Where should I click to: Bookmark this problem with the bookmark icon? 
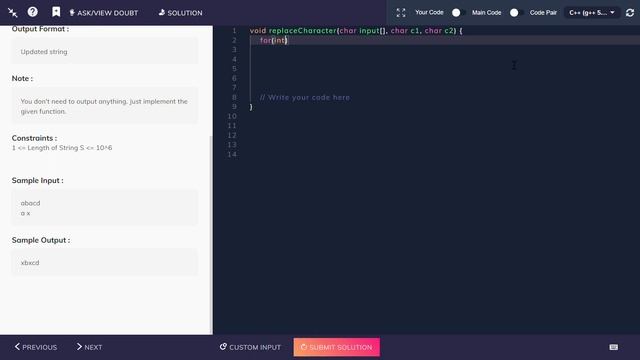56,12
